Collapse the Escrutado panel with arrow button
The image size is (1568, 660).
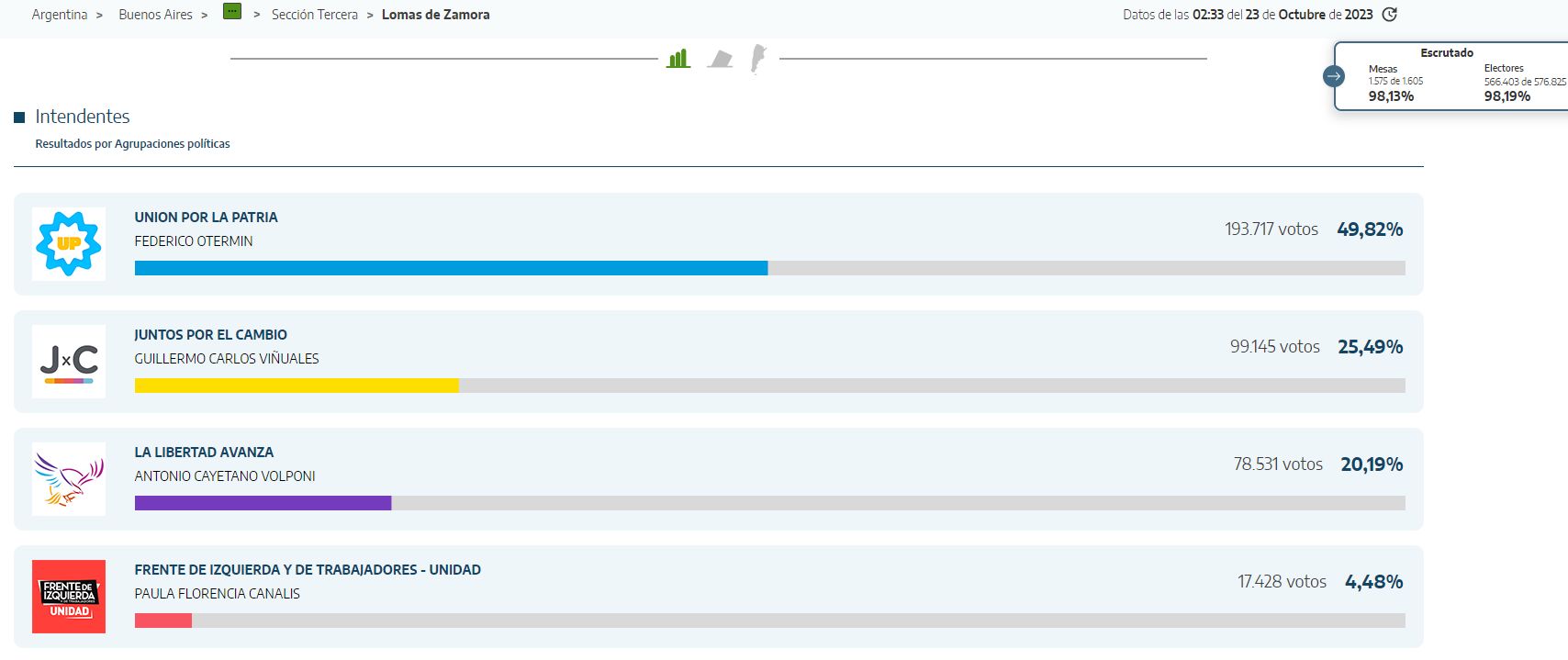tap(1334, 76)
